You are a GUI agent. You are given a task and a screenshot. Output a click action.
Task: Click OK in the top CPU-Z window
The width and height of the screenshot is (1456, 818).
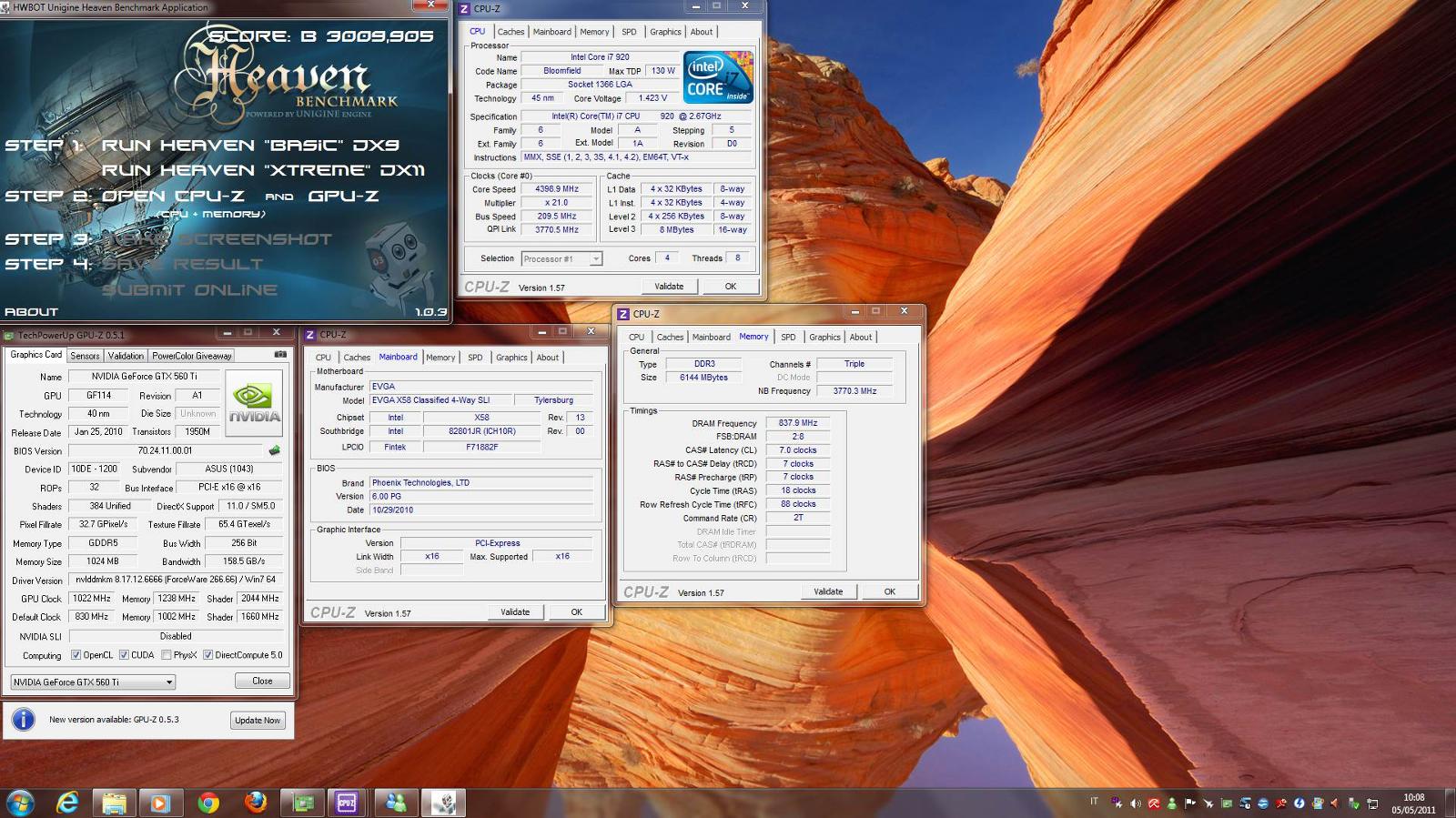click(x=731, y=286)
